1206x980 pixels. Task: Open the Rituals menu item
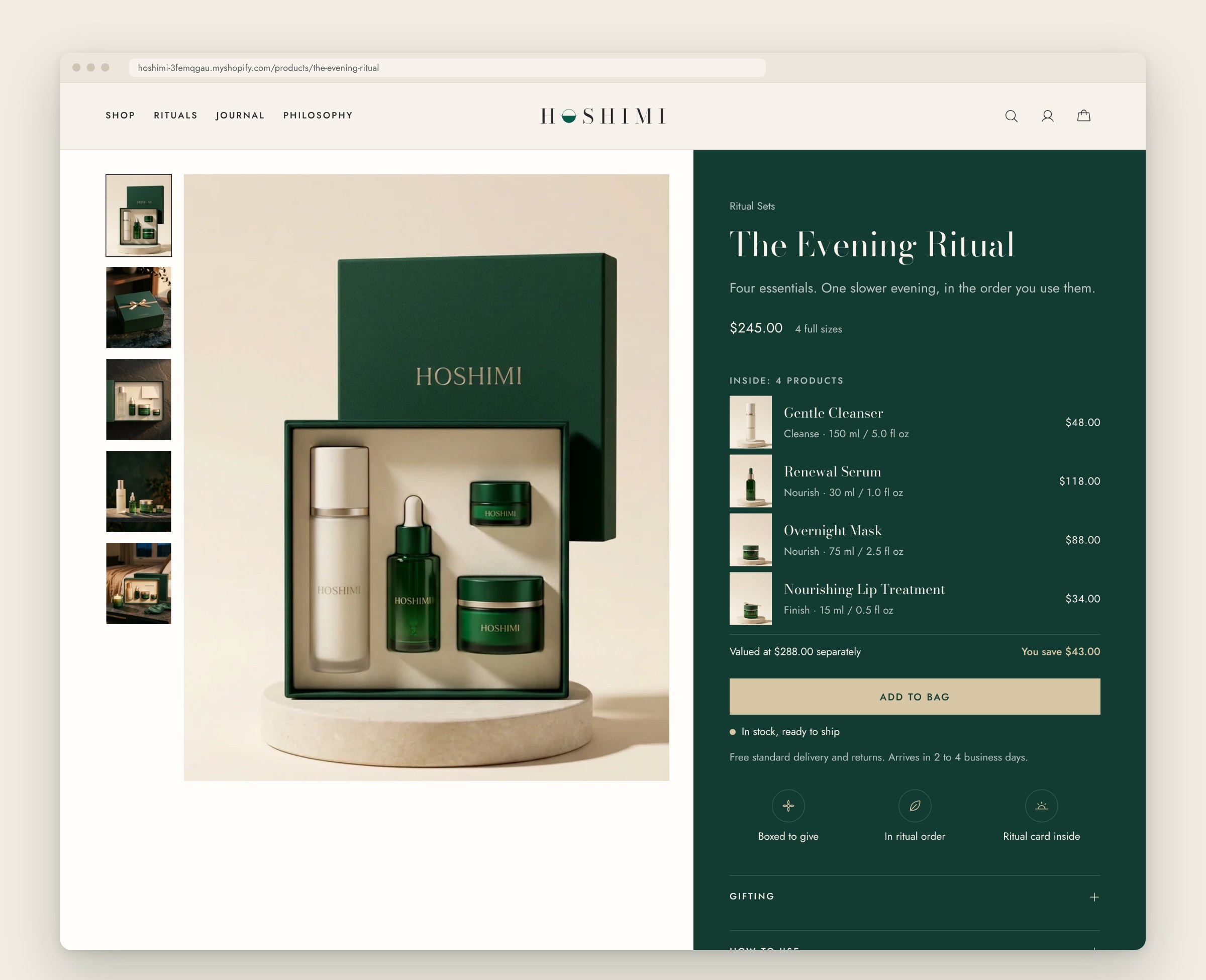[x=175, y=115]
